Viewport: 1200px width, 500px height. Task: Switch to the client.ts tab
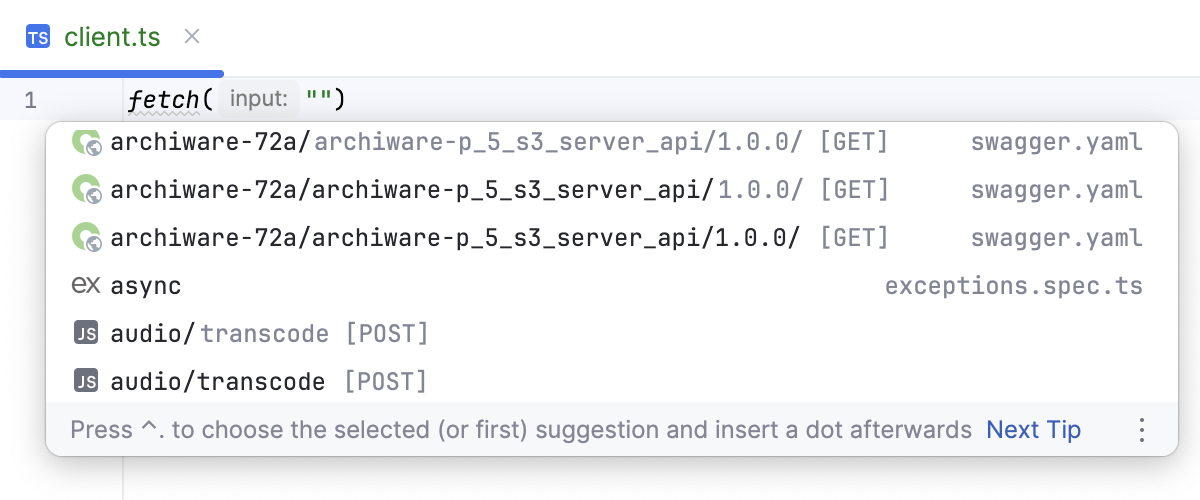(110, 38)
